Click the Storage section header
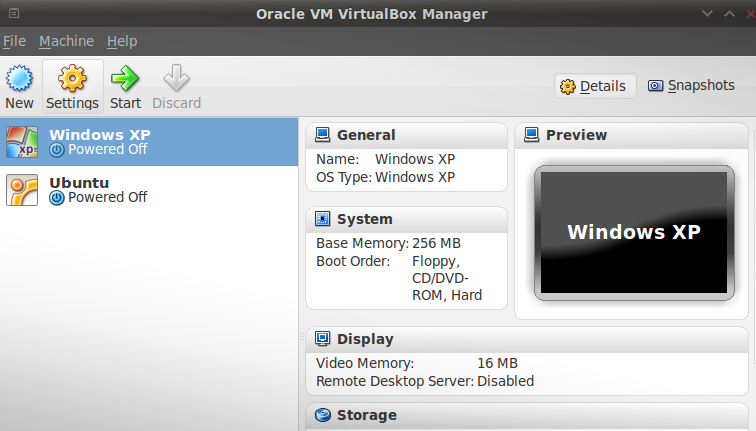This screenshot has height=431, width=756. click(x=527, y=415)
